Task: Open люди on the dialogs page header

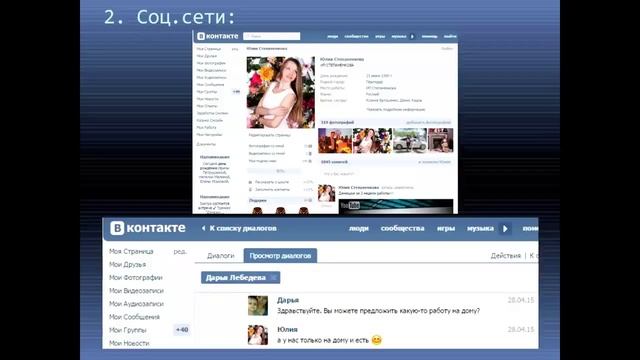Action: pyautogui.click(x=359, y=228)
